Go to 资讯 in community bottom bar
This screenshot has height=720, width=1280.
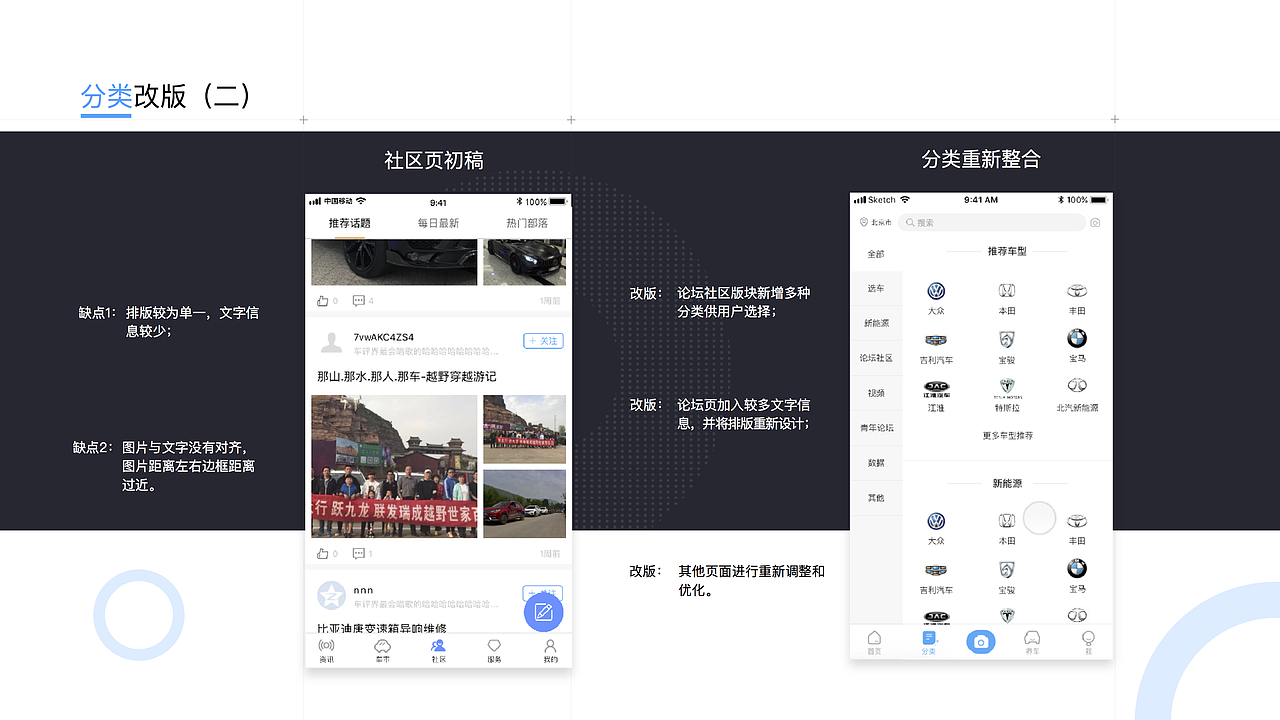(x=327, y=651)
